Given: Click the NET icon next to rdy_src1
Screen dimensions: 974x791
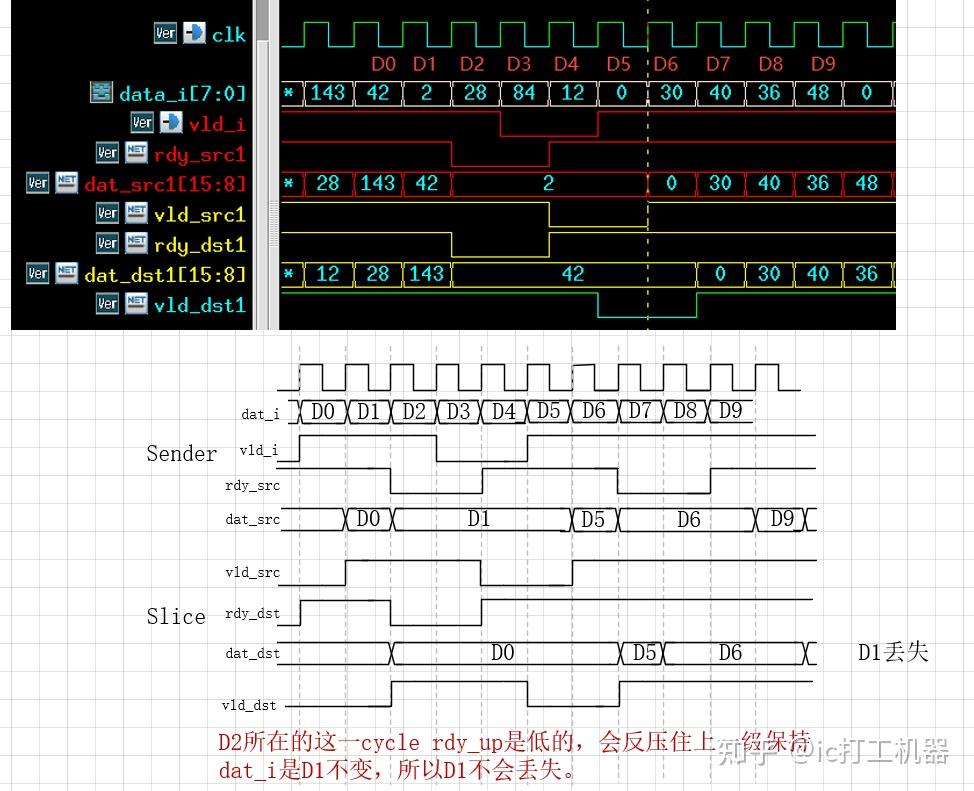Looking at the screenshot, I should (x=139, y=152).
